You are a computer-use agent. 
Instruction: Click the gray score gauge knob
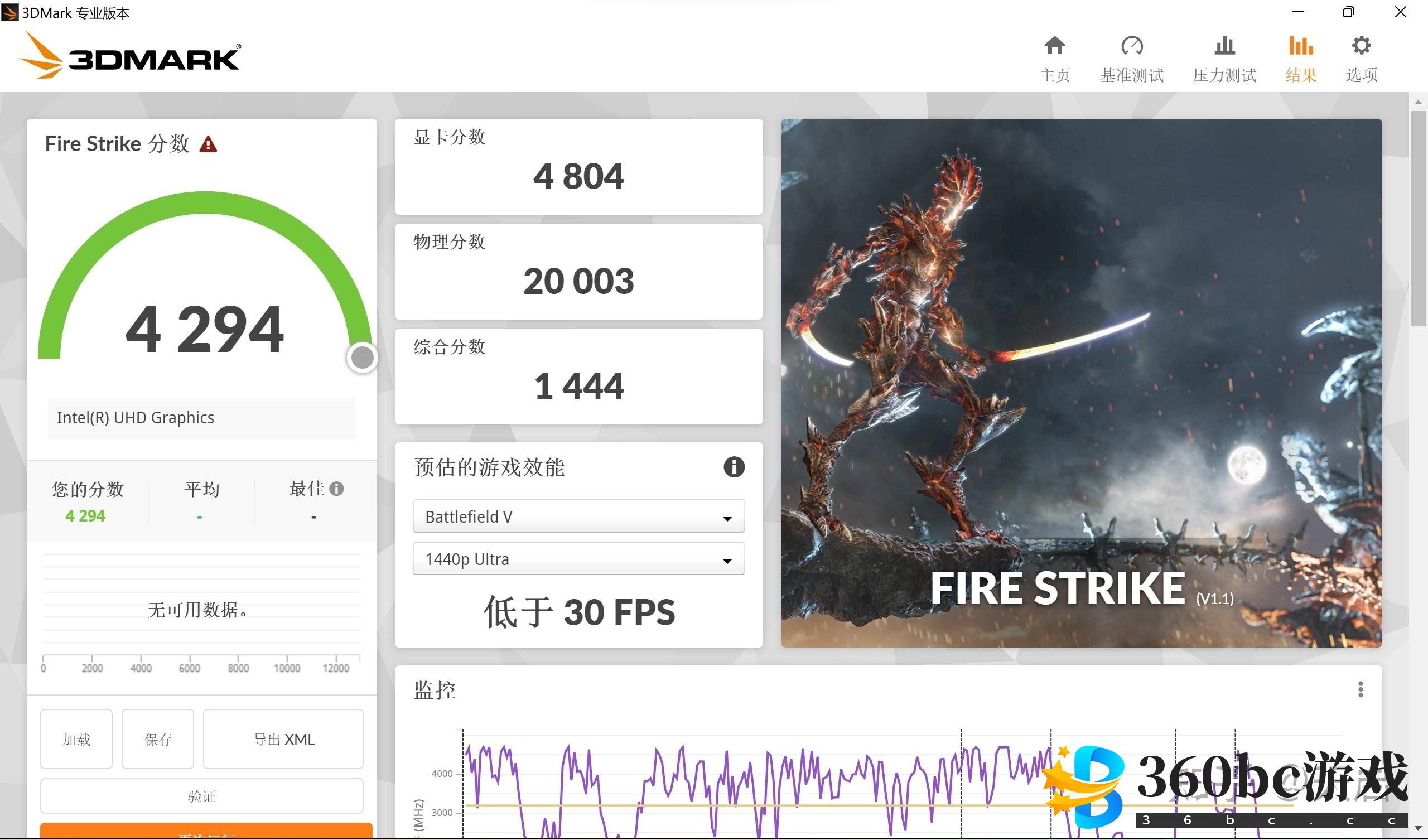tap(362, 358)
